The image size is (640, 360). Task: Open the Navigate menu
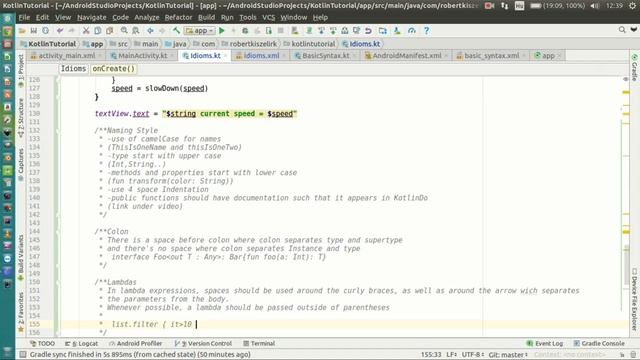point(91,18)
